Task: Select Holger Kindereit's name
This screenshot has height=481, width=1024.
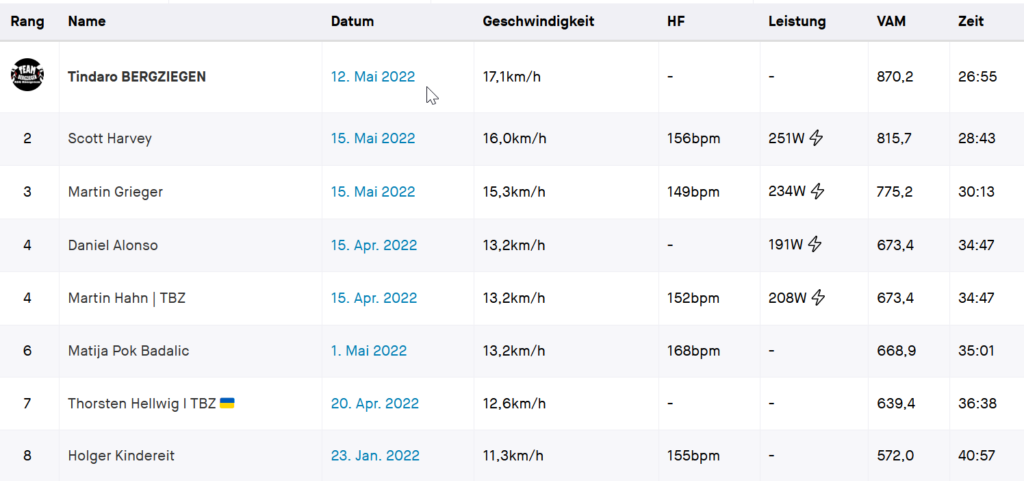Action: 121,456
